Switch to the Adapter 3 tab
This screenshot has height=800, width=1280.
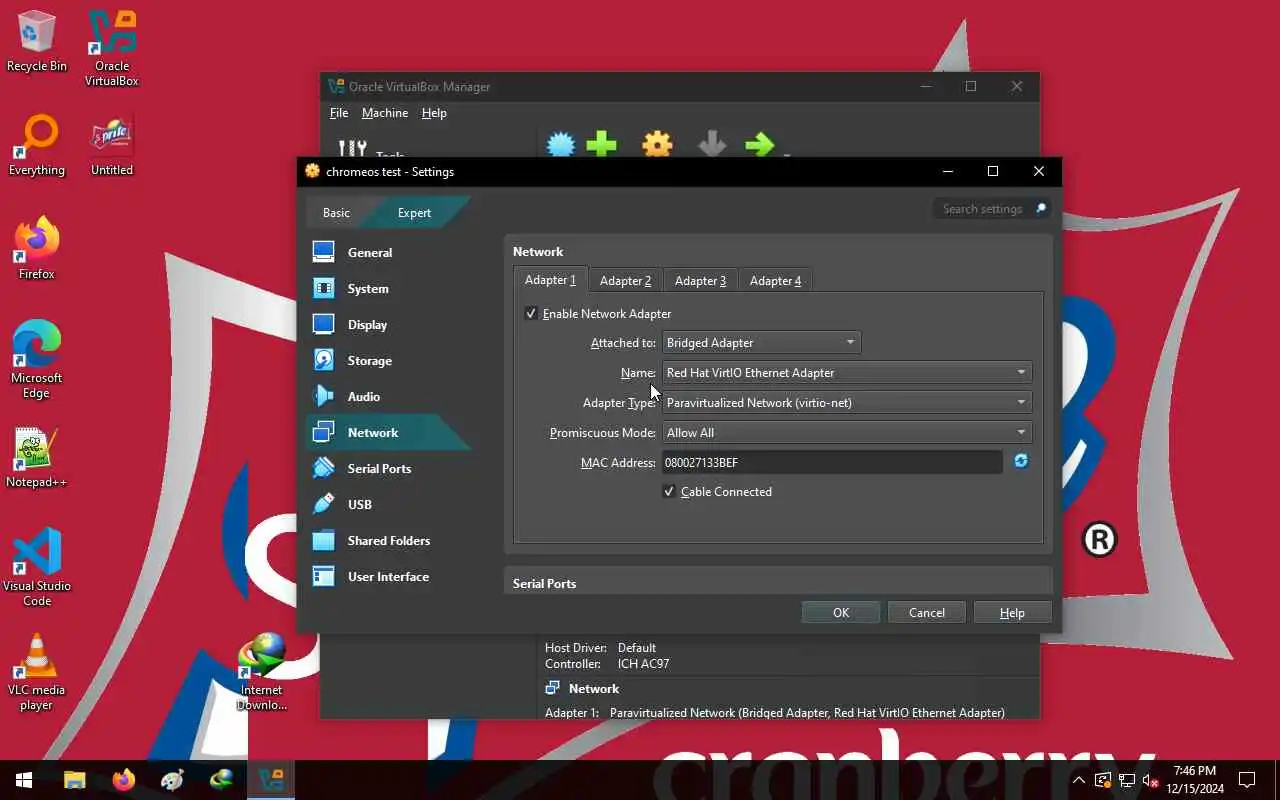(x=700, y=281)
